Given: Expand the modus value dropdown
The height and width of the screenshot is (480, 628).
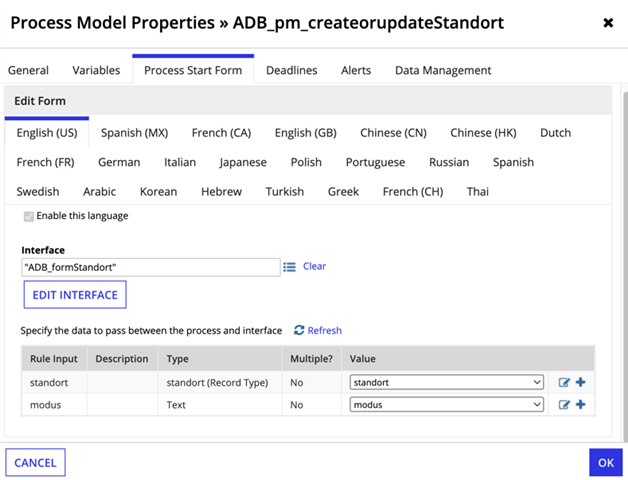Looking at the screenshot, I should click(447, 405).
